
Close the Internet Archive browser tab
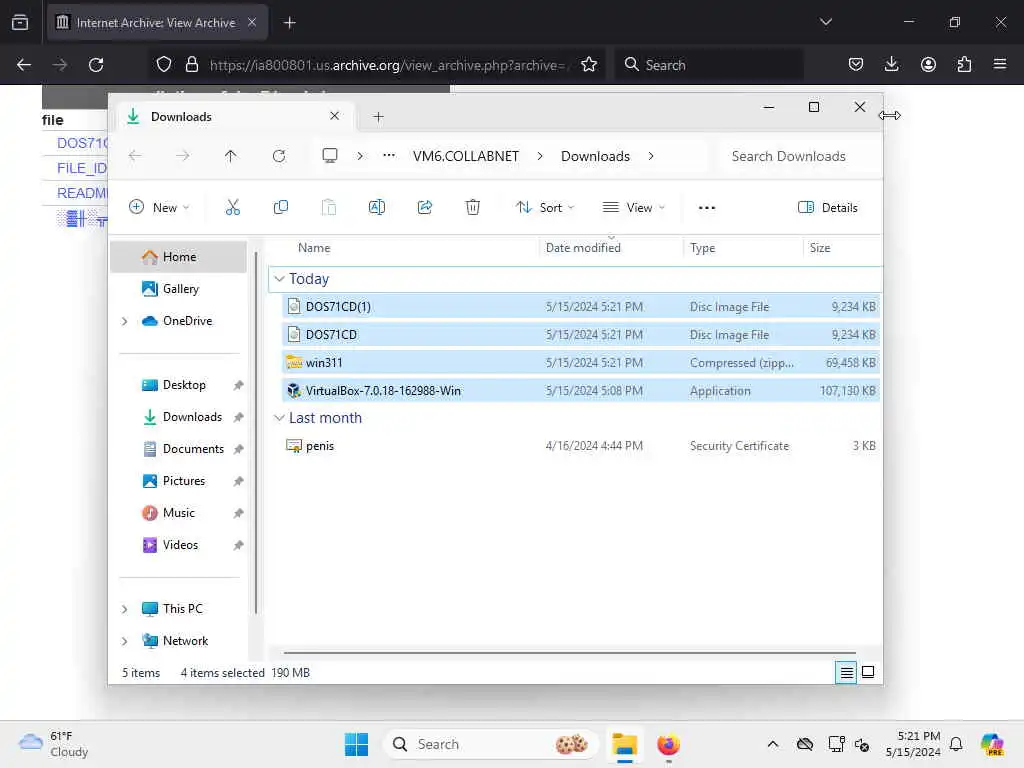pyautogui.click(x=252, y=22)
